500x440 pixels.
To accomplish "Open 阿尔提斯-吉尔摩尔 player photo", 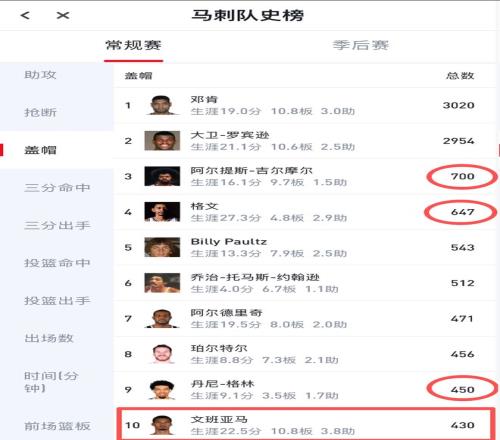I will tap(162, 176).
